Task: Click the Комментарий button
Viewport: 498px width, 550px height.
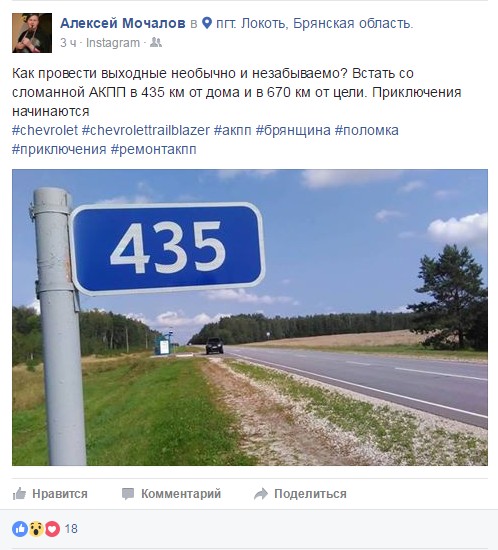Action: click(171, 494)
